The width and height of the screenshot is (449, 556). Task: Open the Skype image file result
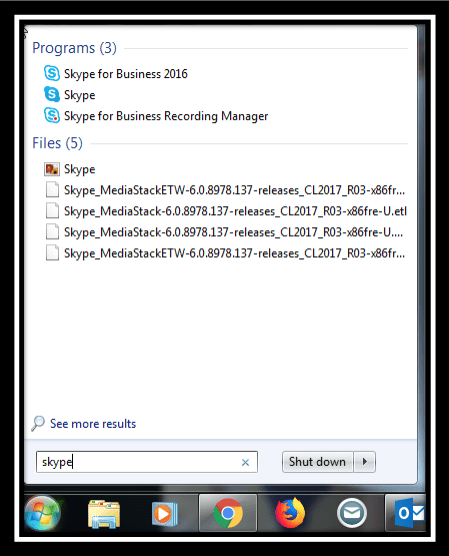[70, 169]
